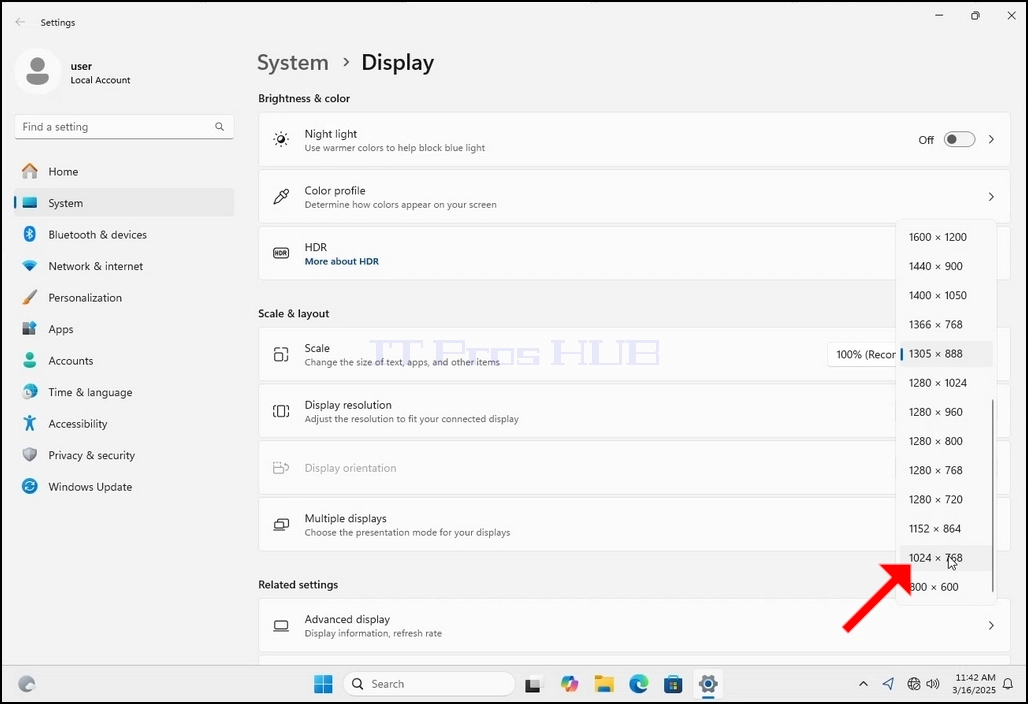Select 1400 × 1050 resolution
Screen dimensions: 1028x704
(x=945, y=295)
